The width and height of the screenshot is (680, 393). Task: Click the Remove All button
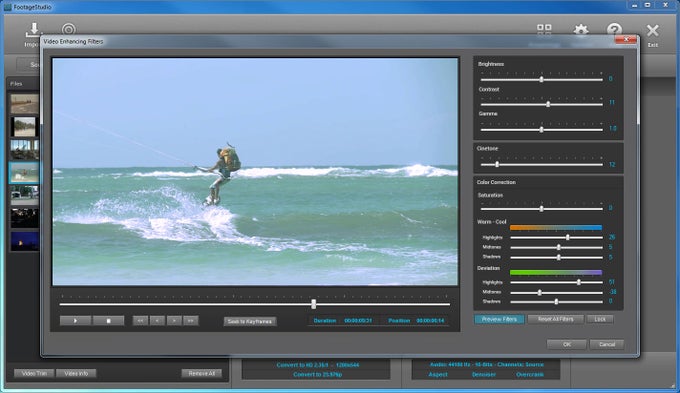click(x=202, y=373)
